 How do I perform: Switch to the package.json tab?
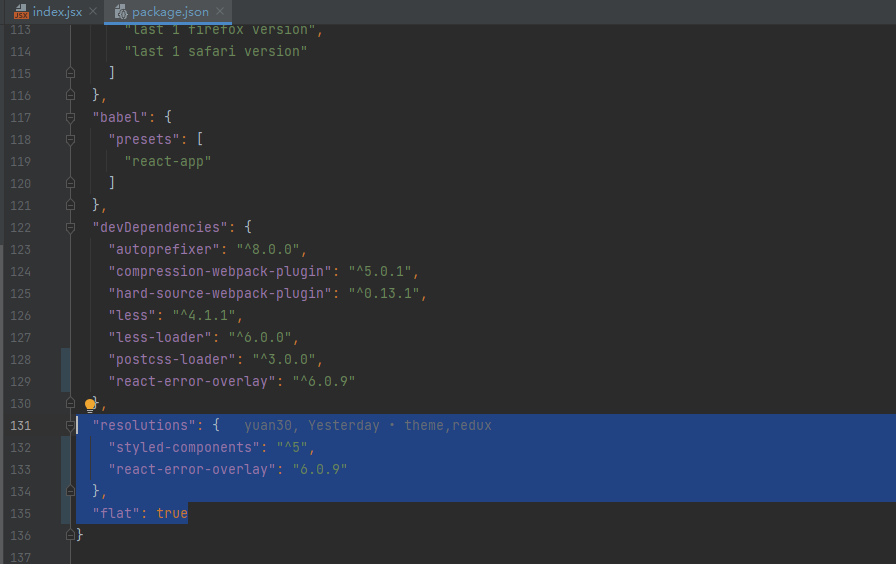(170, 11)
